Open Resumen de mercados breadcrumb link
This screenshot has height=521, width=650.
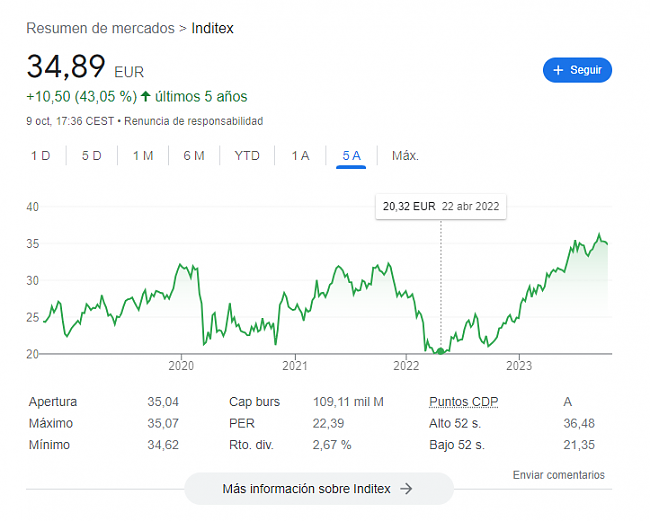(x=100, y=28)
